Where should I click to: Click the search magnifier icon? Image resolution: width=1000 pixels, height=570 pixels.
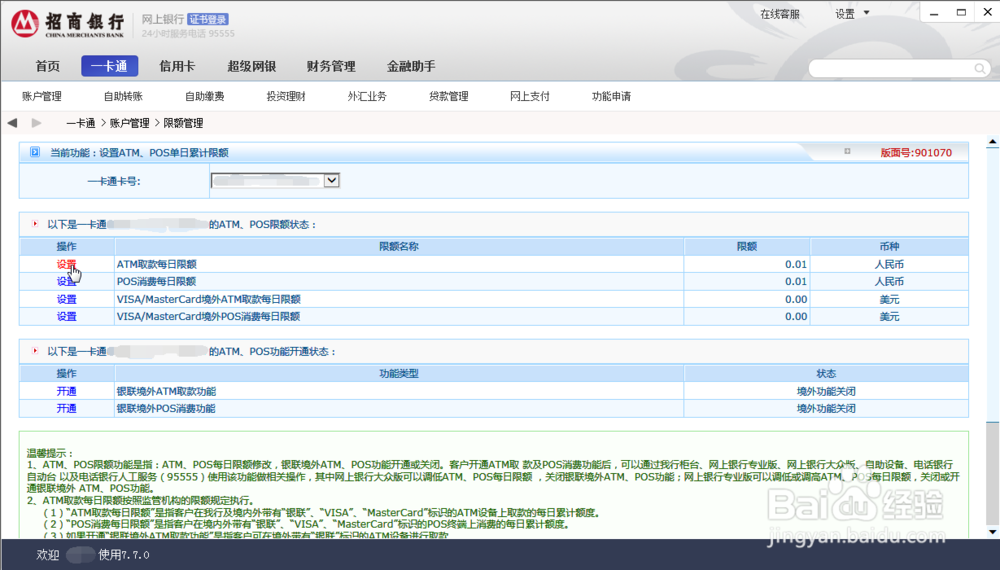980,68
